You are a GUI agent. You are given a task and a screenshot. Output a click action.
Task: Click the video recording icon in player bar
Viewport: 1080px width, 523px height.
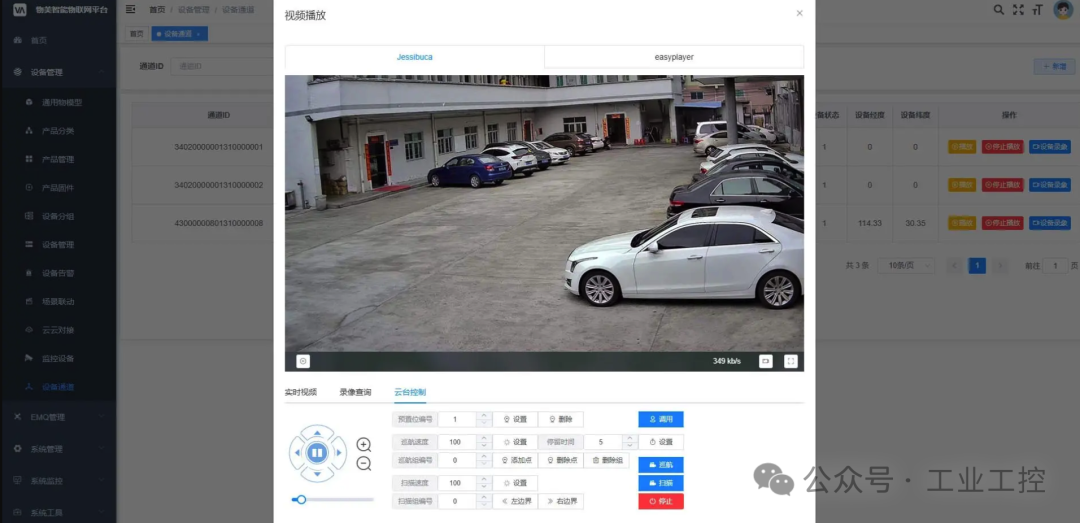(765, 361)
